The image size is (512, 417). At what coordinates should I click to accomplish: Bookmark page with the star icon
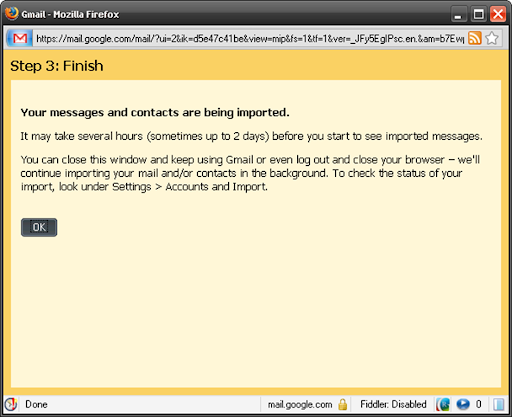492,38
